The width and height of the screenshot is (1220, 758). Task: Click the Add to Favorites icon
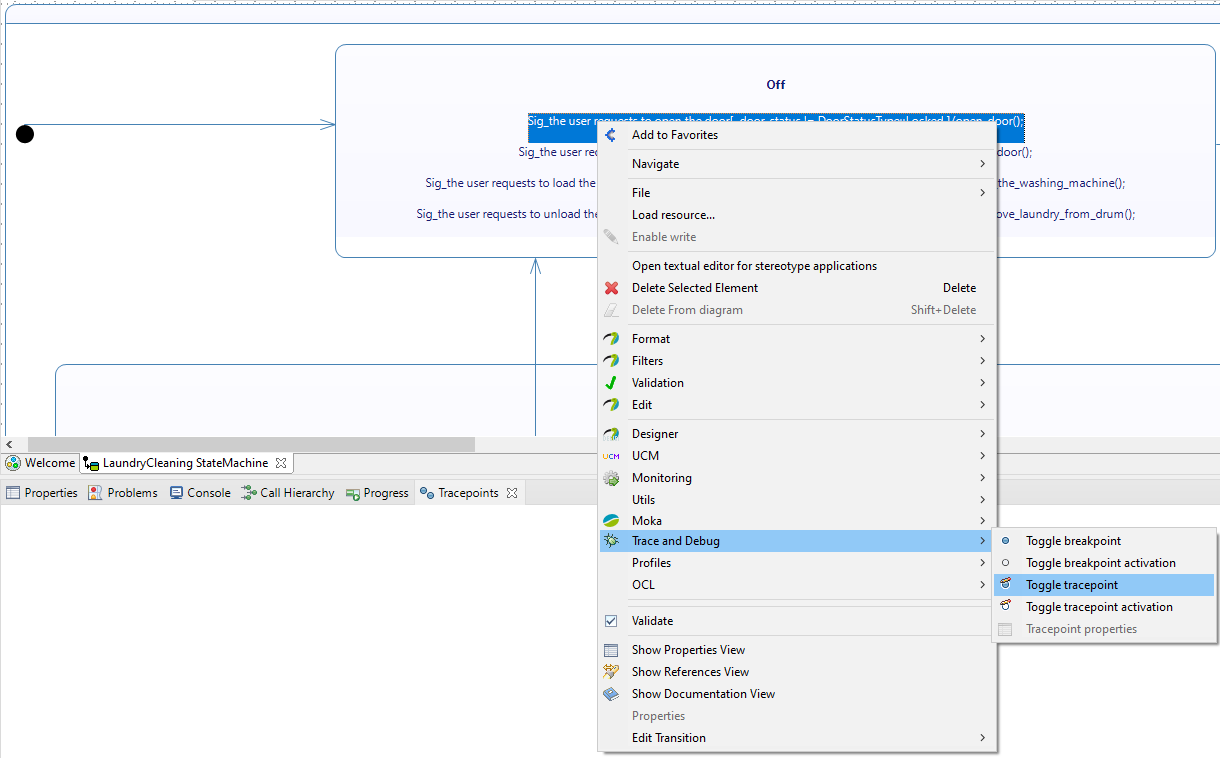pyautogui.click(x=611, y=135)
